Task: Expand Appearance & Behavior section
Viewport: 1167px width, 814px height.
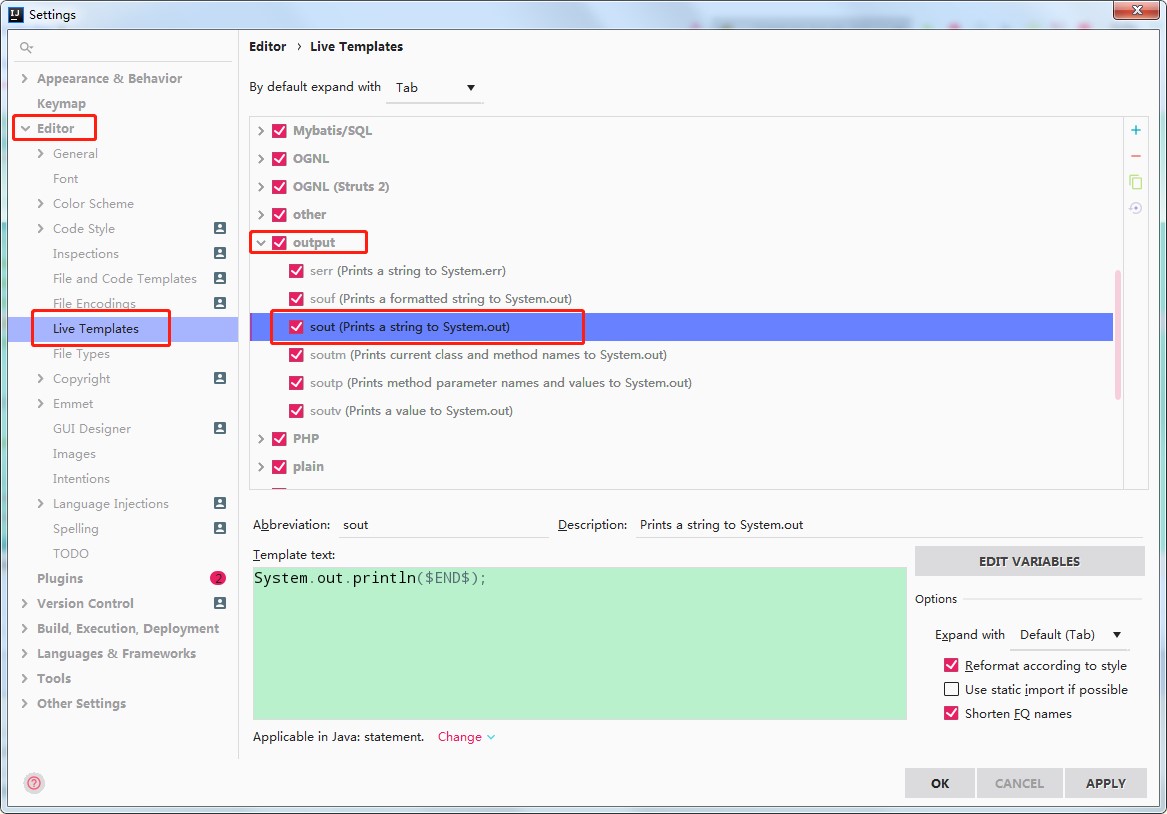Action: [25, 78]
